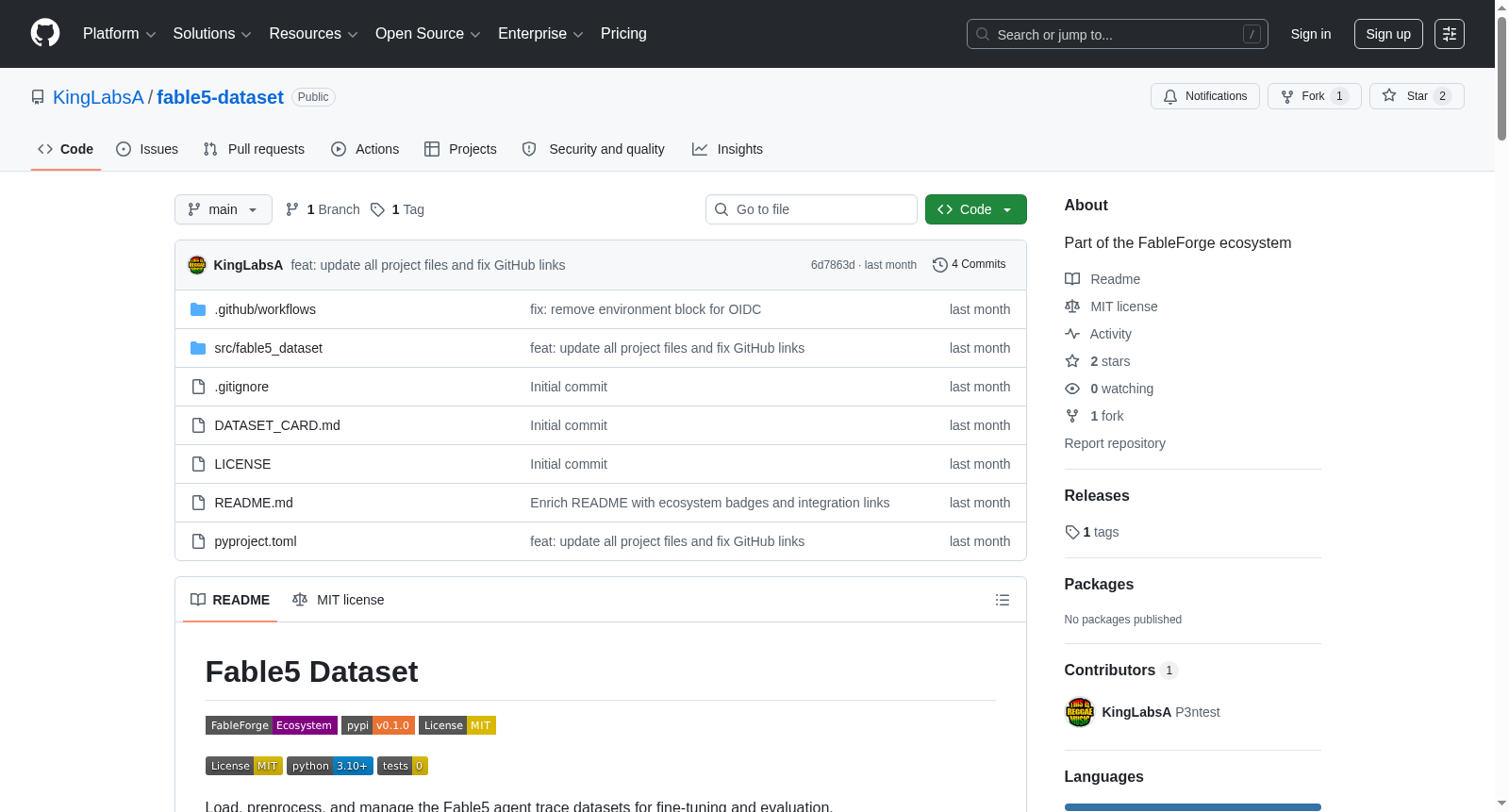
Task: Click the python 3.10+ badge
Action: [x=330, y=766]
